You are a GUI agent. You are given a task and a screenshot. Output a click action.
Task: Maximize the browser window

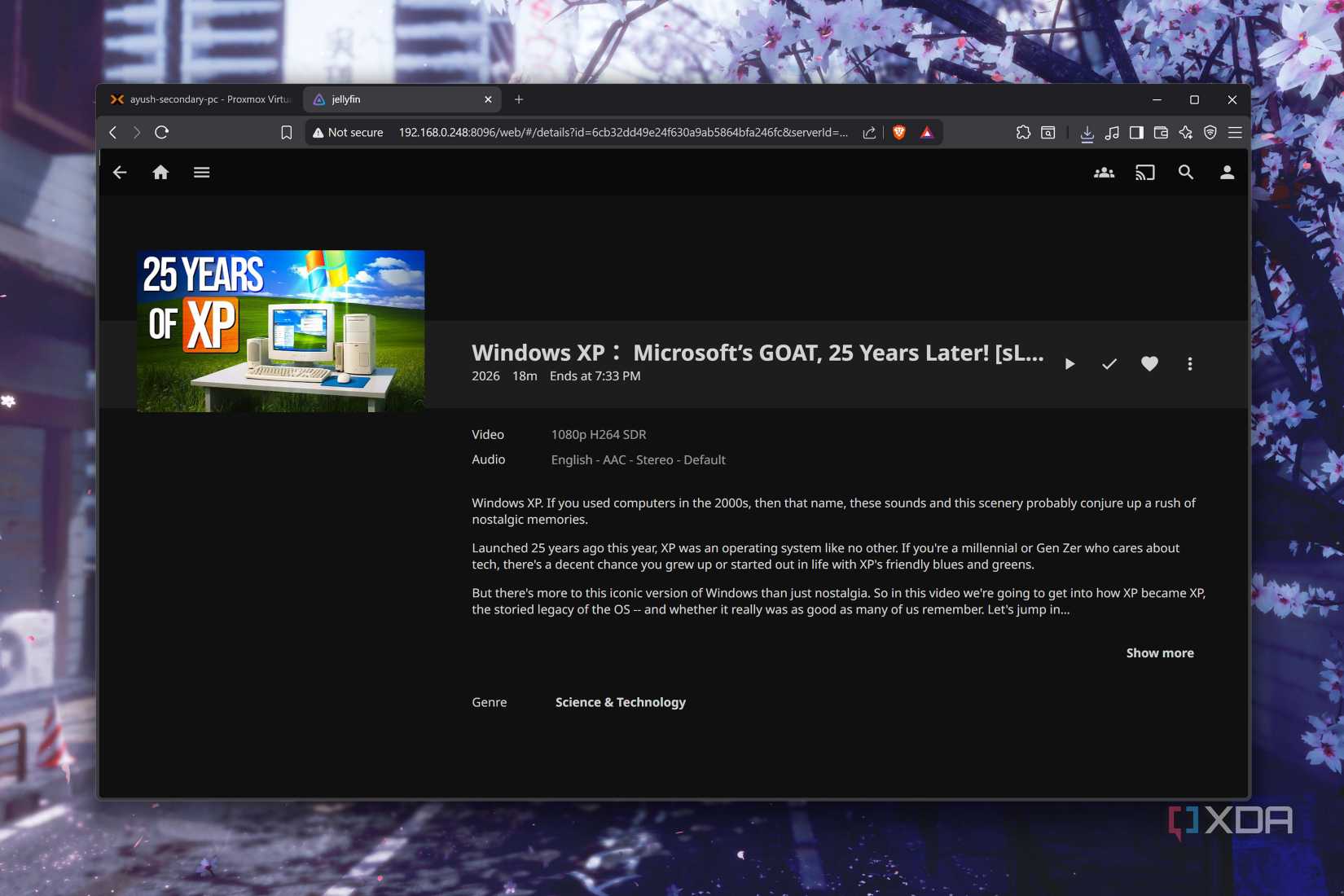(x=1194, y=99)
